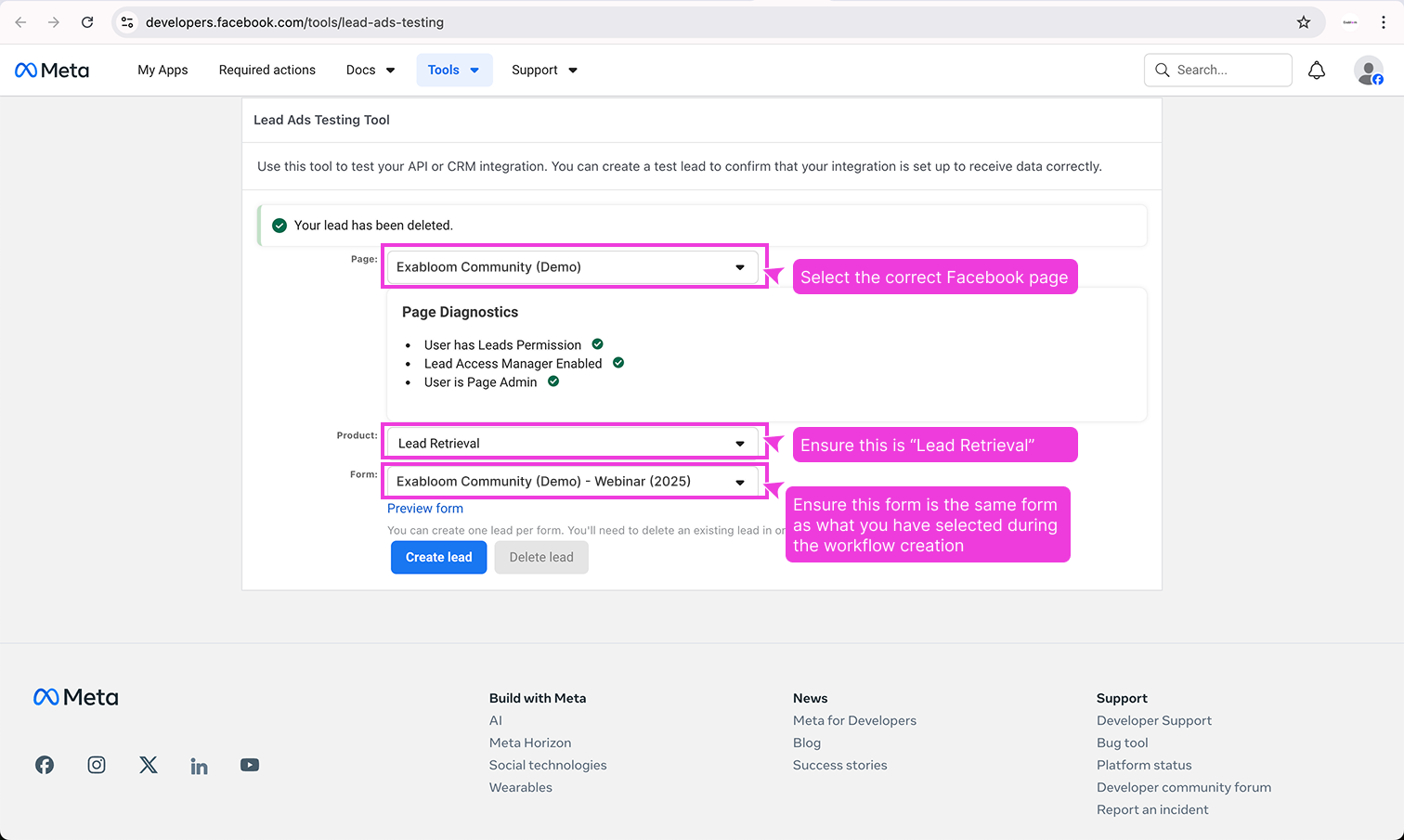Image resolution: width=1404 pixels, height=840 pixels.
Task: Click the Create lead button
Action: tap(438, 558)
